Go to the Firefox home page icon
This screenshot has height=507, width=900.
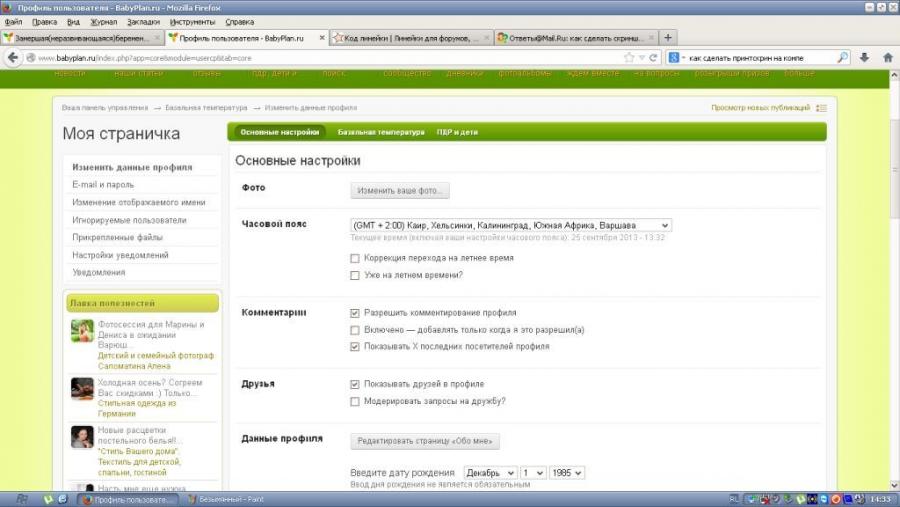coord(888,57)
